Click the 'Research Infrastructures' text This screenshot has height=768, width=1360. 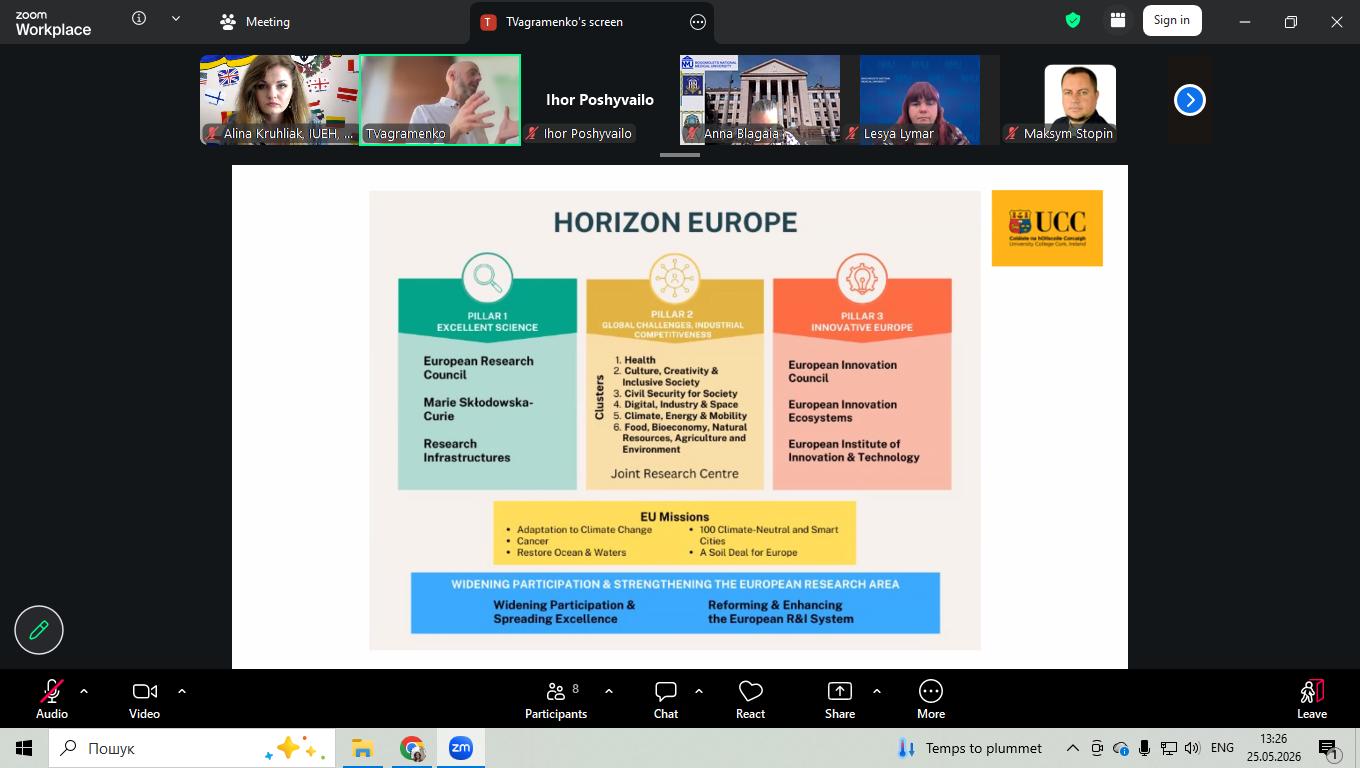pos(467,451)
